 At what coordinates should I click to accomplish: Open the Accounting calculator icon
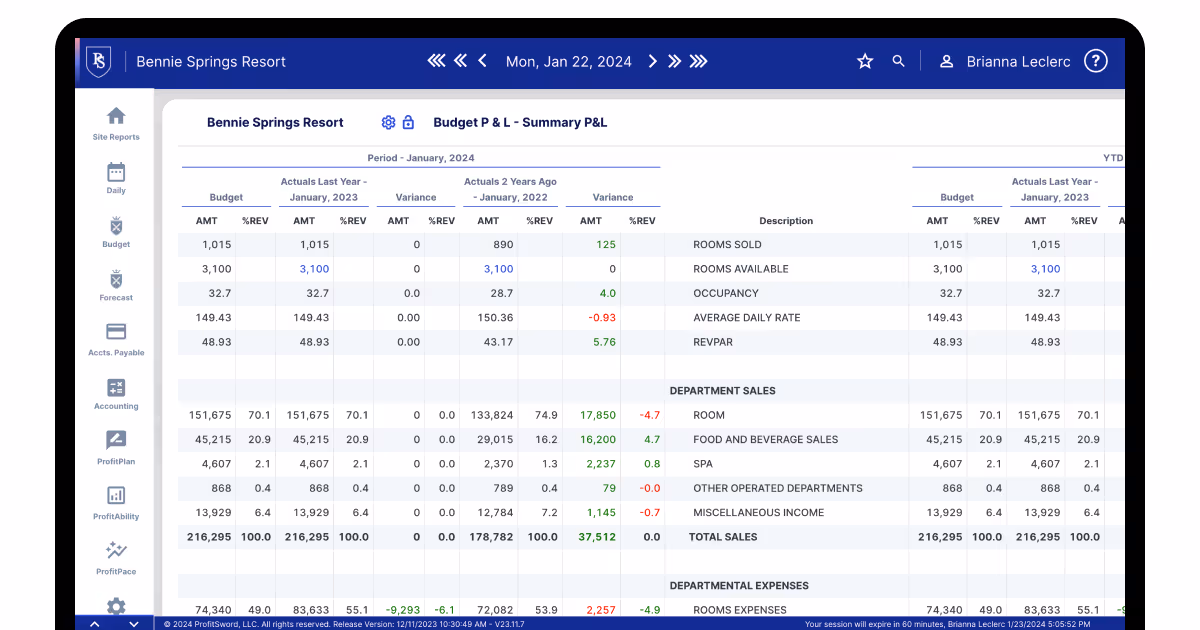116,393
